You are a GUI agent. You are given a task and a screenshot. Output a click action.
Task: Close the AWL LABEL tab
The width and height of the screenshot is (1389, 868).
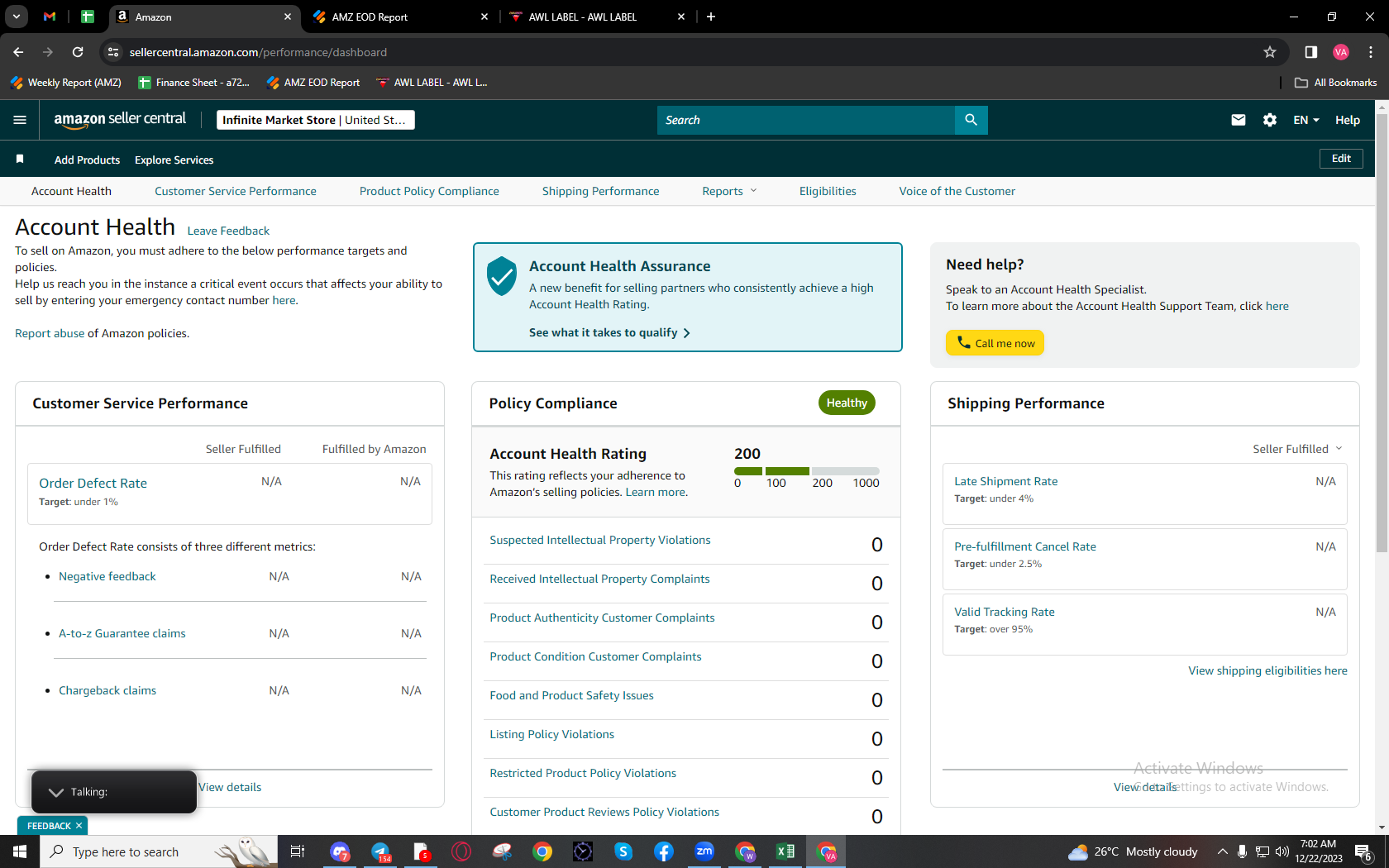[681, 17]
